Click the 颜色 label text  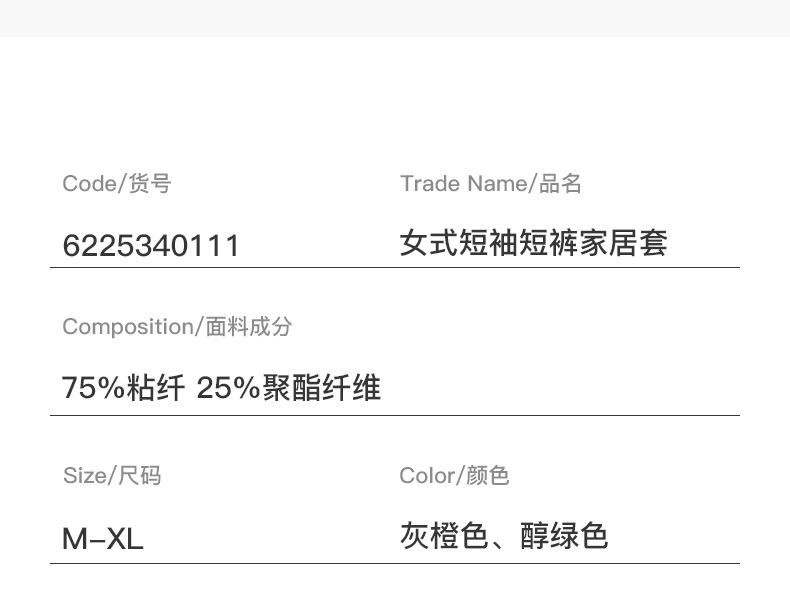click(487, 476)
